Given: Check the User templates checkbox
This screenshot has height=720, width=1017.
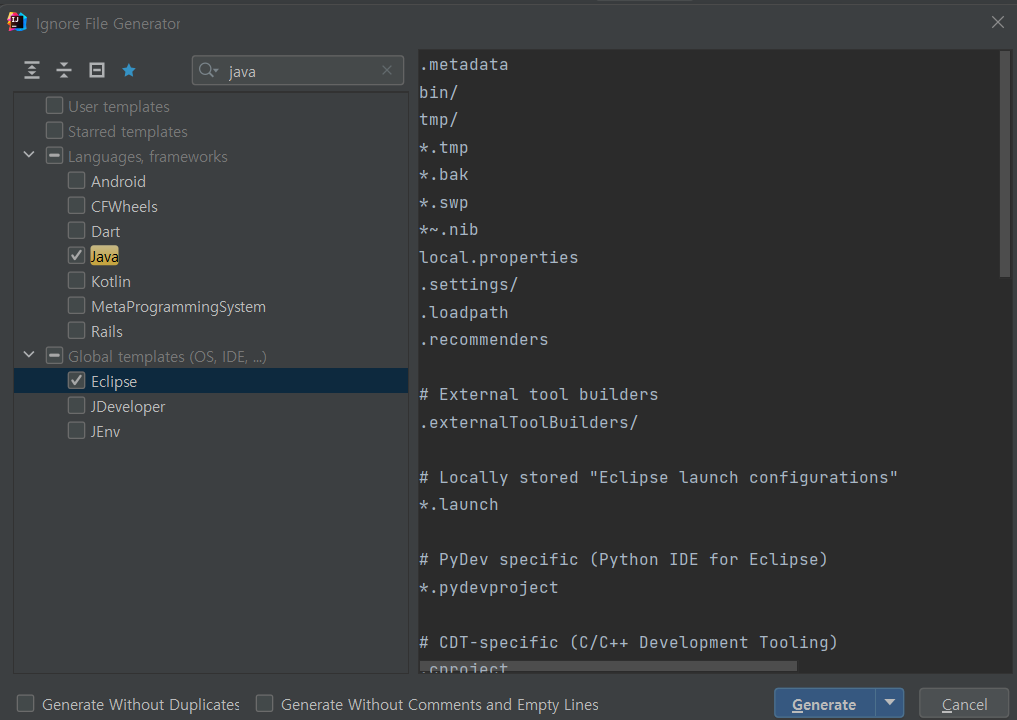Looking at the screenshot, I should [x=54, y=106].
